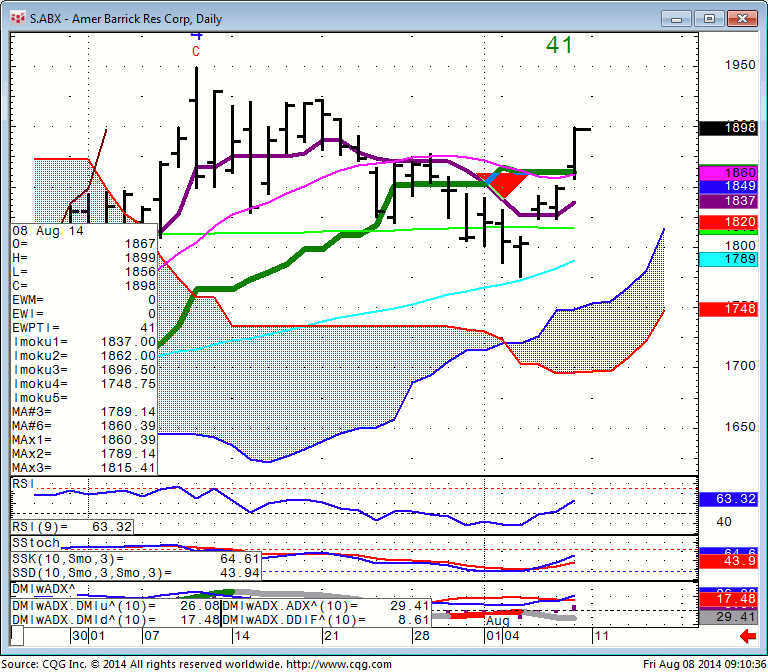Click the 28 date on the time axis
Image resolution: width=768 pixels, height=672 pixels.
(422, 636)
